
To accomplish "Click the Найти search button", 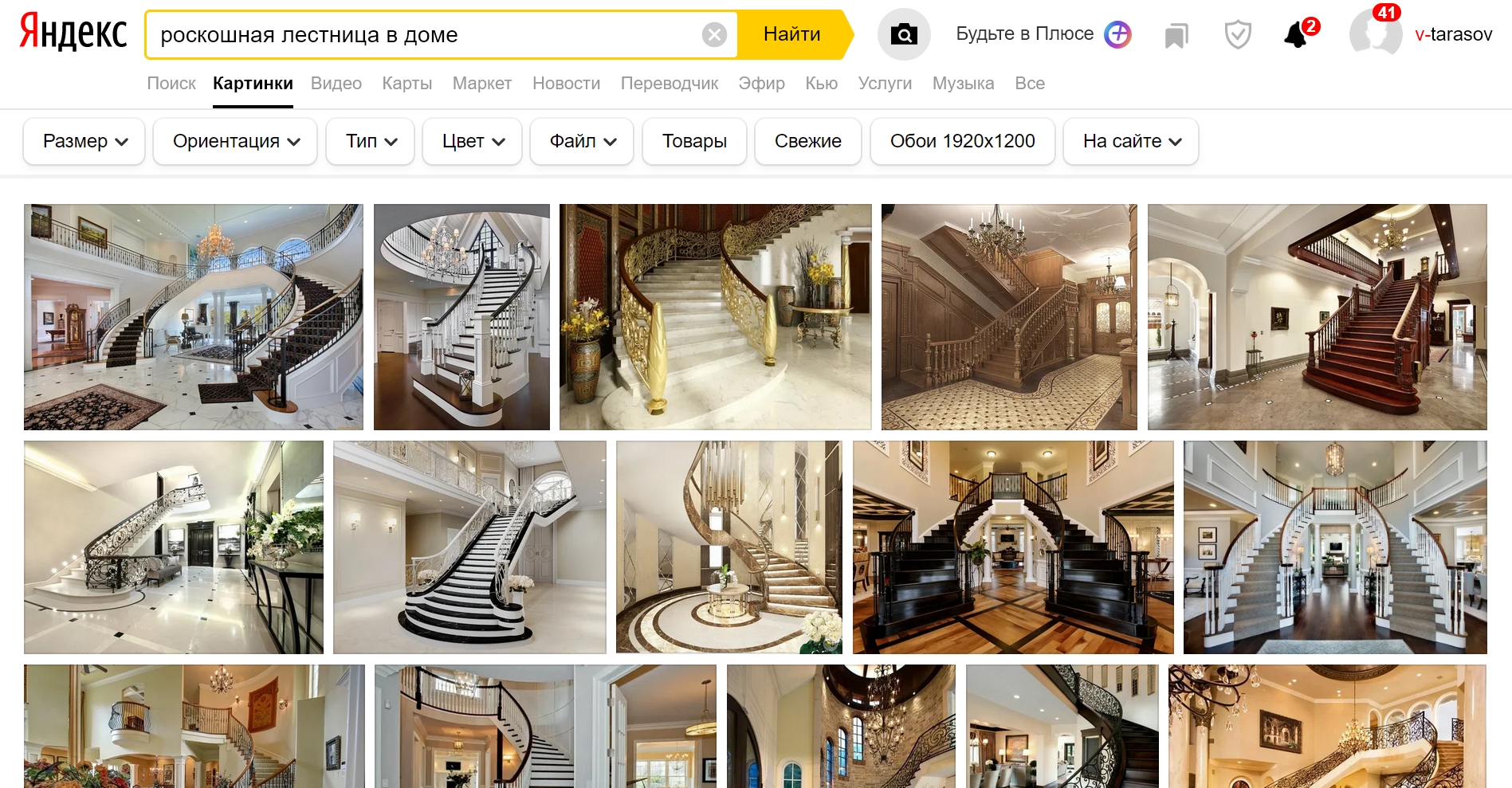I will (x=792, y=34).
